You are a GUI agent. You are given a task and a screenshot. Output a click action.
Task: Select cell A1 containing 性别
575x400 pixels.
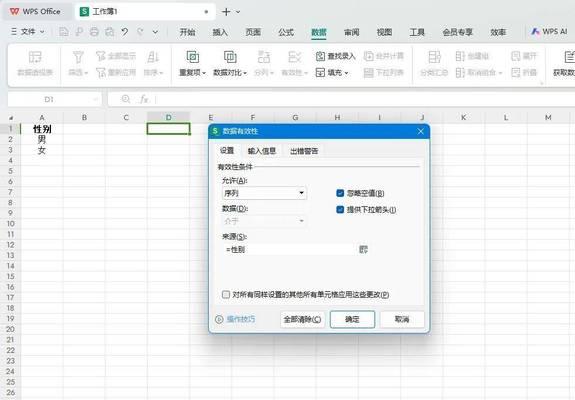point(42,129)
